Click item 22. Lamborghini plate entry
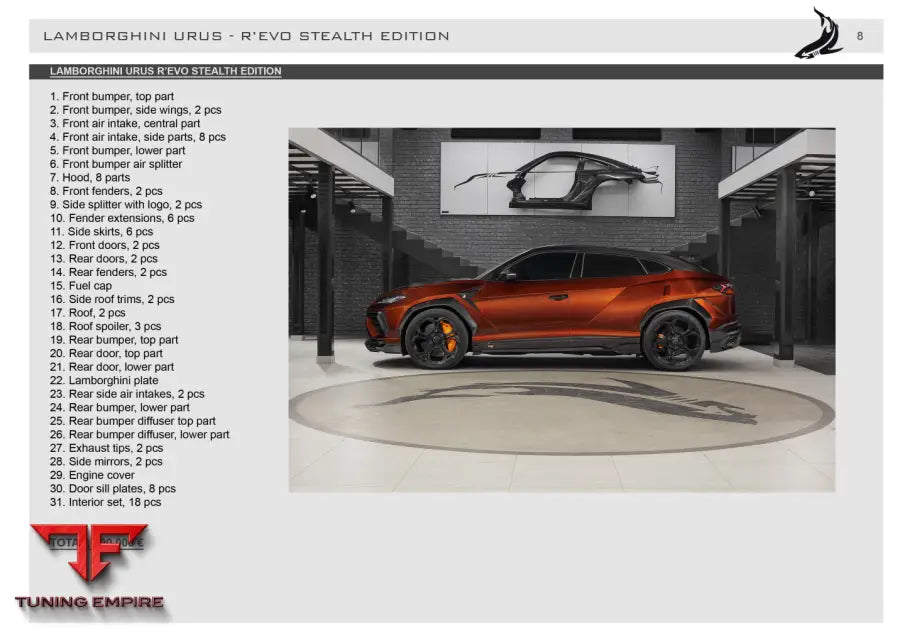The image size is (900, 640). [104, 380]
